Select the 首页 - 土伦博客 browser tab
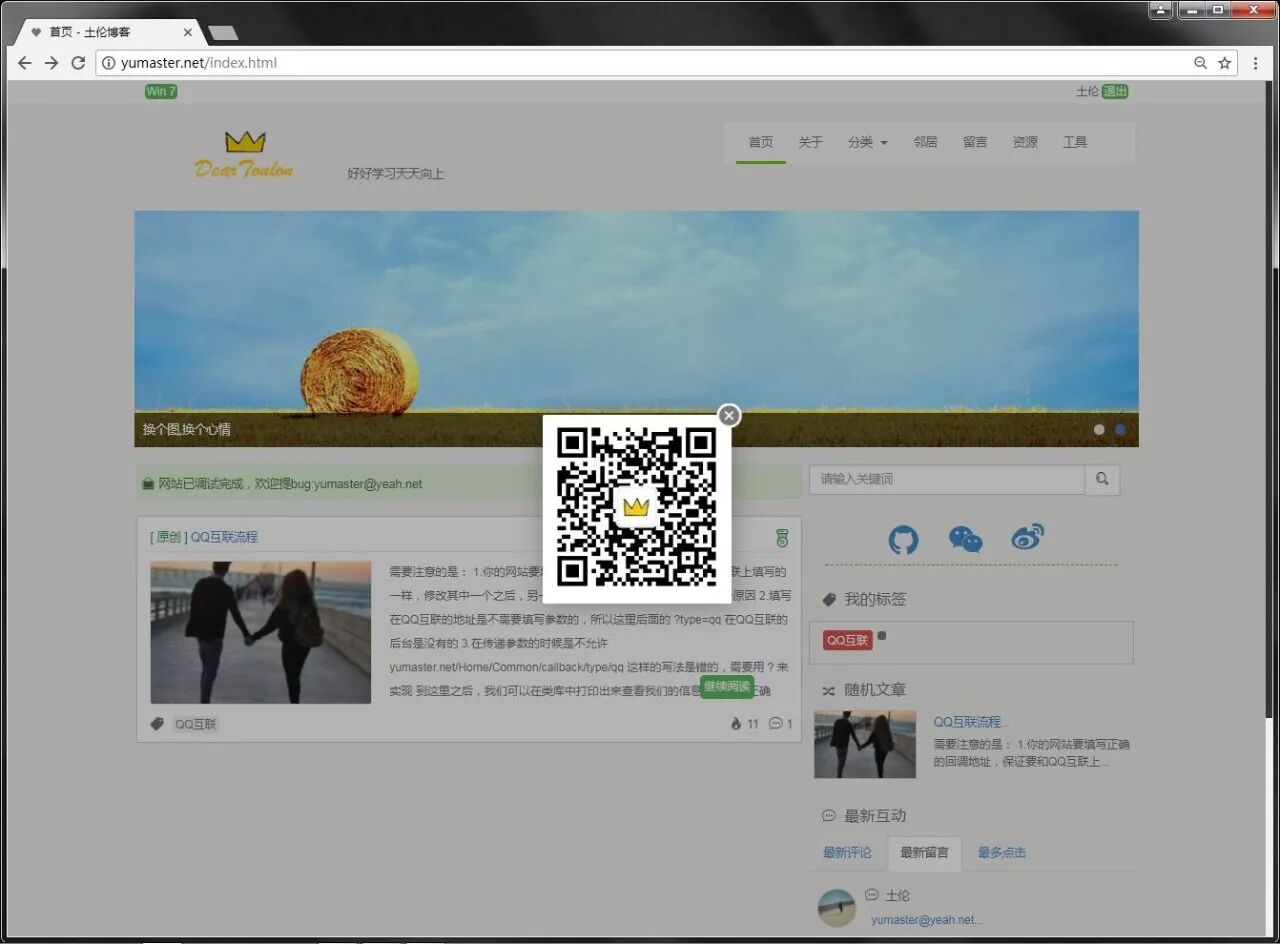 (108, 32)
